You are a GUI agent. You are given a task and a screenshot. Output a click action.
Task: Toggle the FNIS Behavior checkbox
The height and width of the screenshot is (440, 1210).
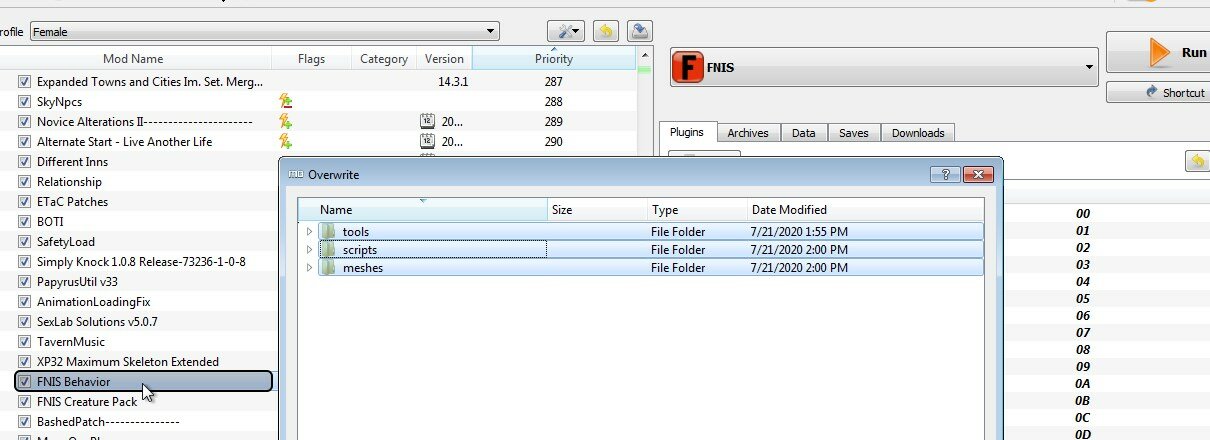[24, 381]
